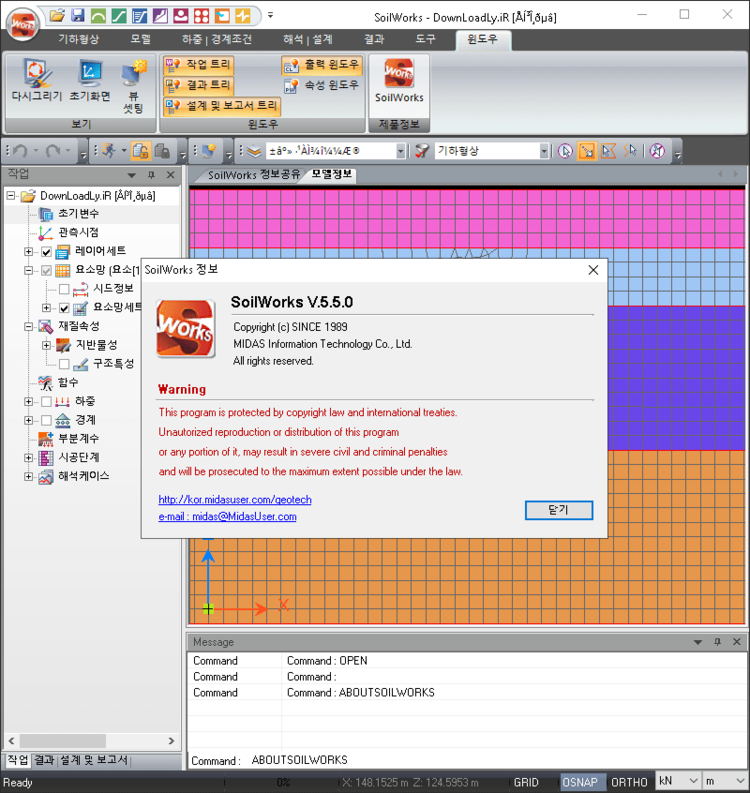Click the SoilWorks product info ribbon icon
Image resolution: width=750 pixels, height=793 pixels.
(399, 75)
